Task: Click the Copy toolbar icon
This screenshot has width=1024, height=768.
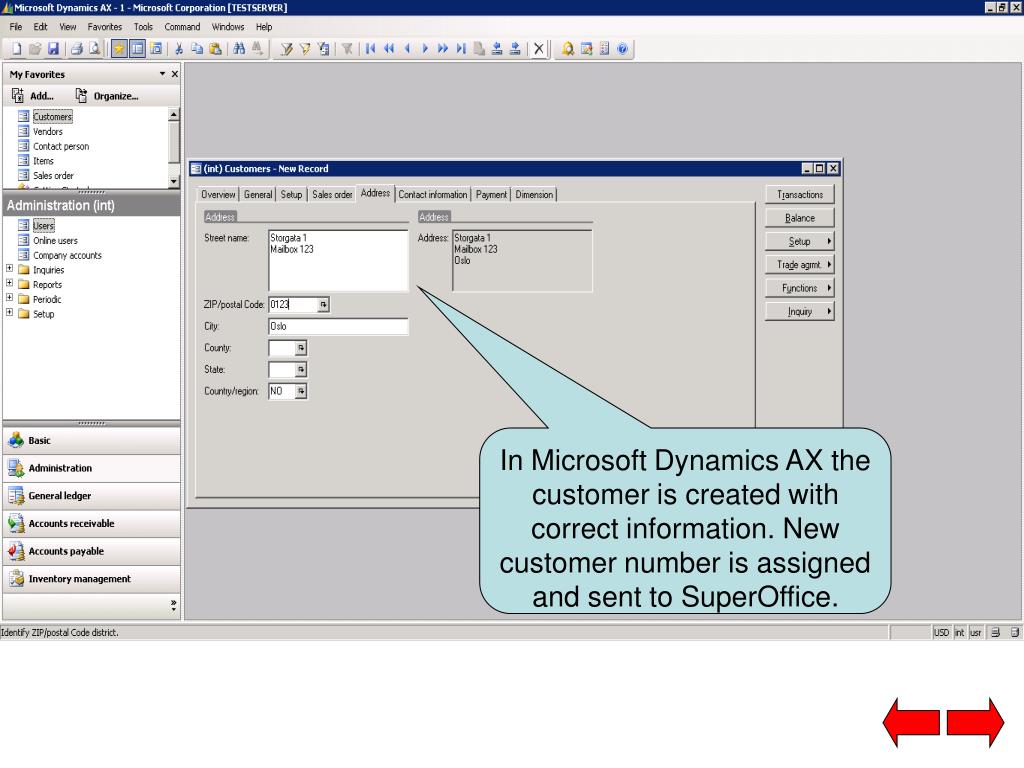Action: click(x=197, y=49)
